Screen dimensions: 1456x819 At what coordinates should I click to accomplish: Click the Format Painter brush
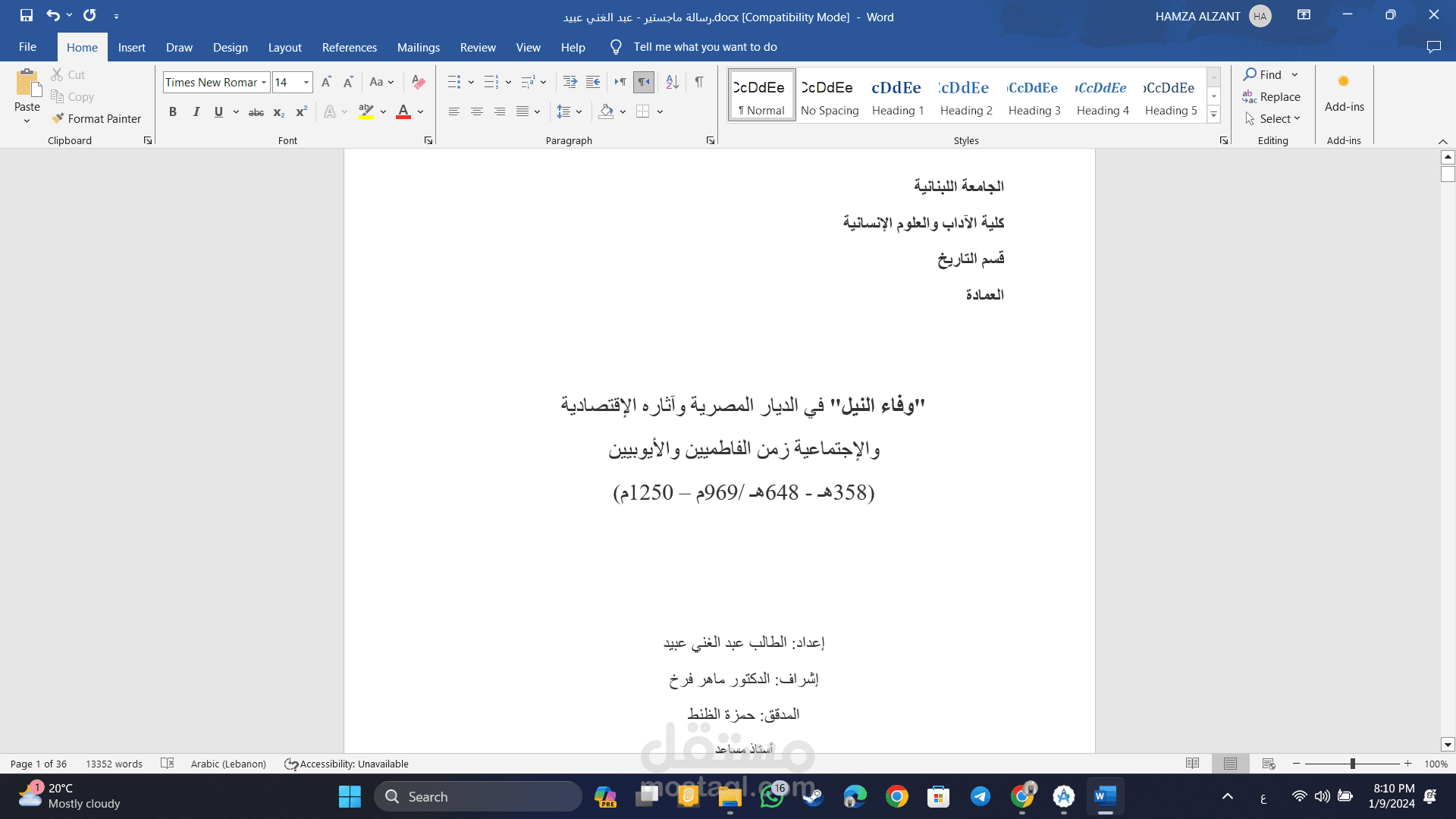[x=96, y=118]
